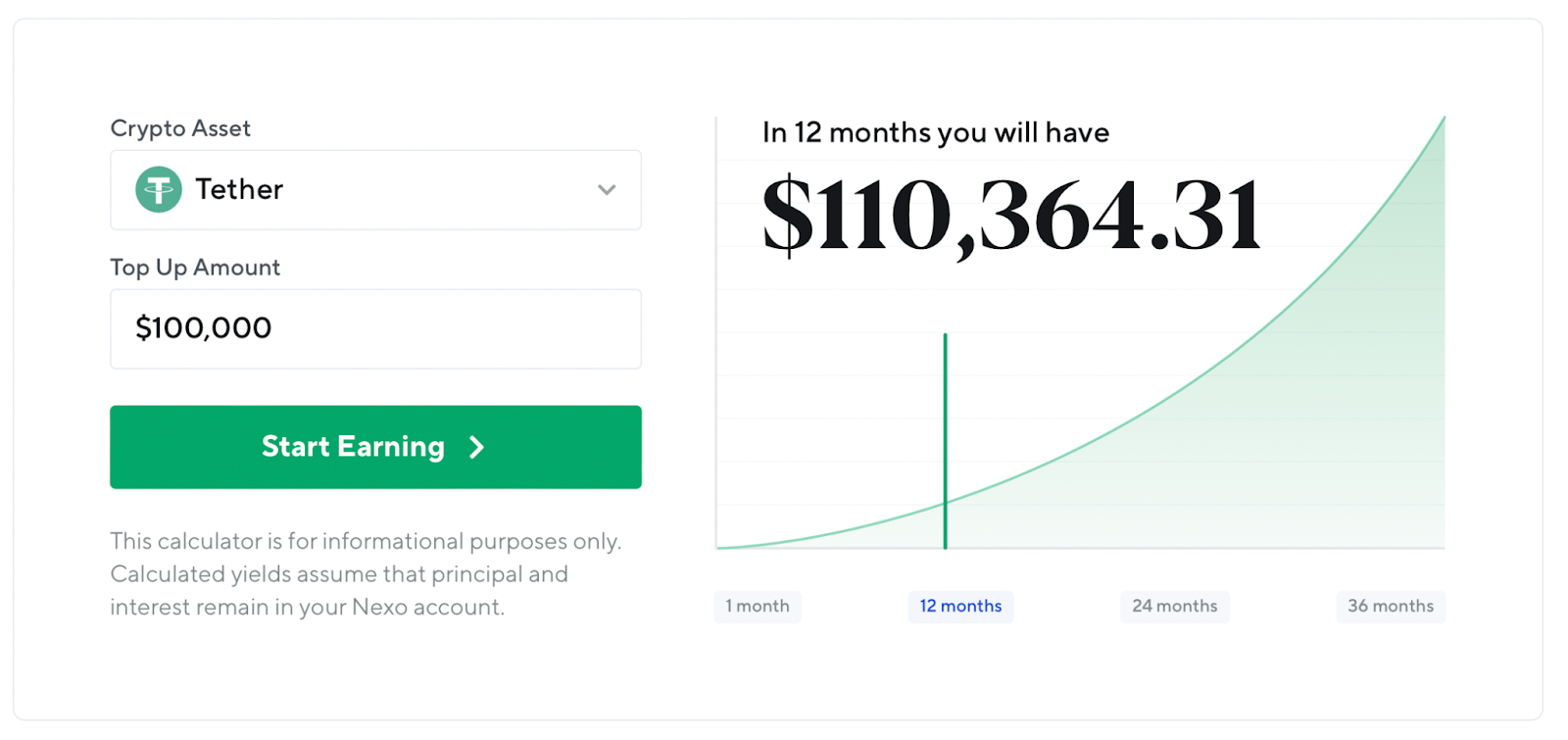Click the chevron on the Tether selector

(x=606, y=190)
